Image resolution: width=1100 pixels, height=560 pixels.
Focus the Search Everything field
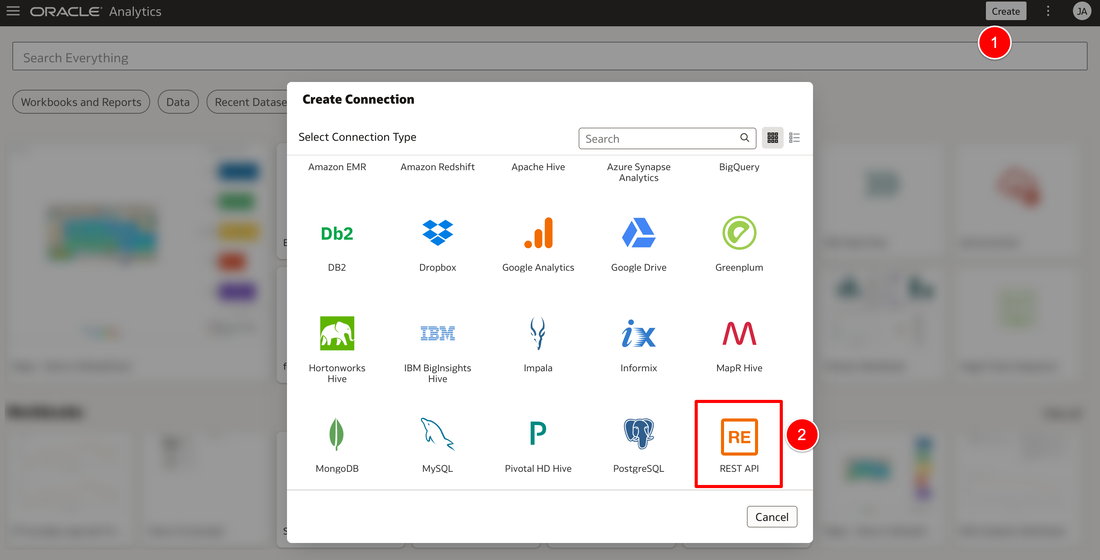click(x=549, y=57)
